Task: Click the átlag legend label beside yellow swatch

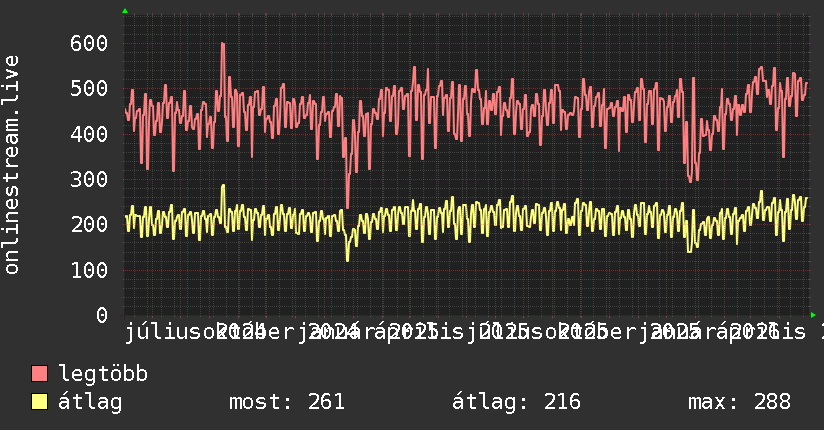Action: click(x=90, y=402)
